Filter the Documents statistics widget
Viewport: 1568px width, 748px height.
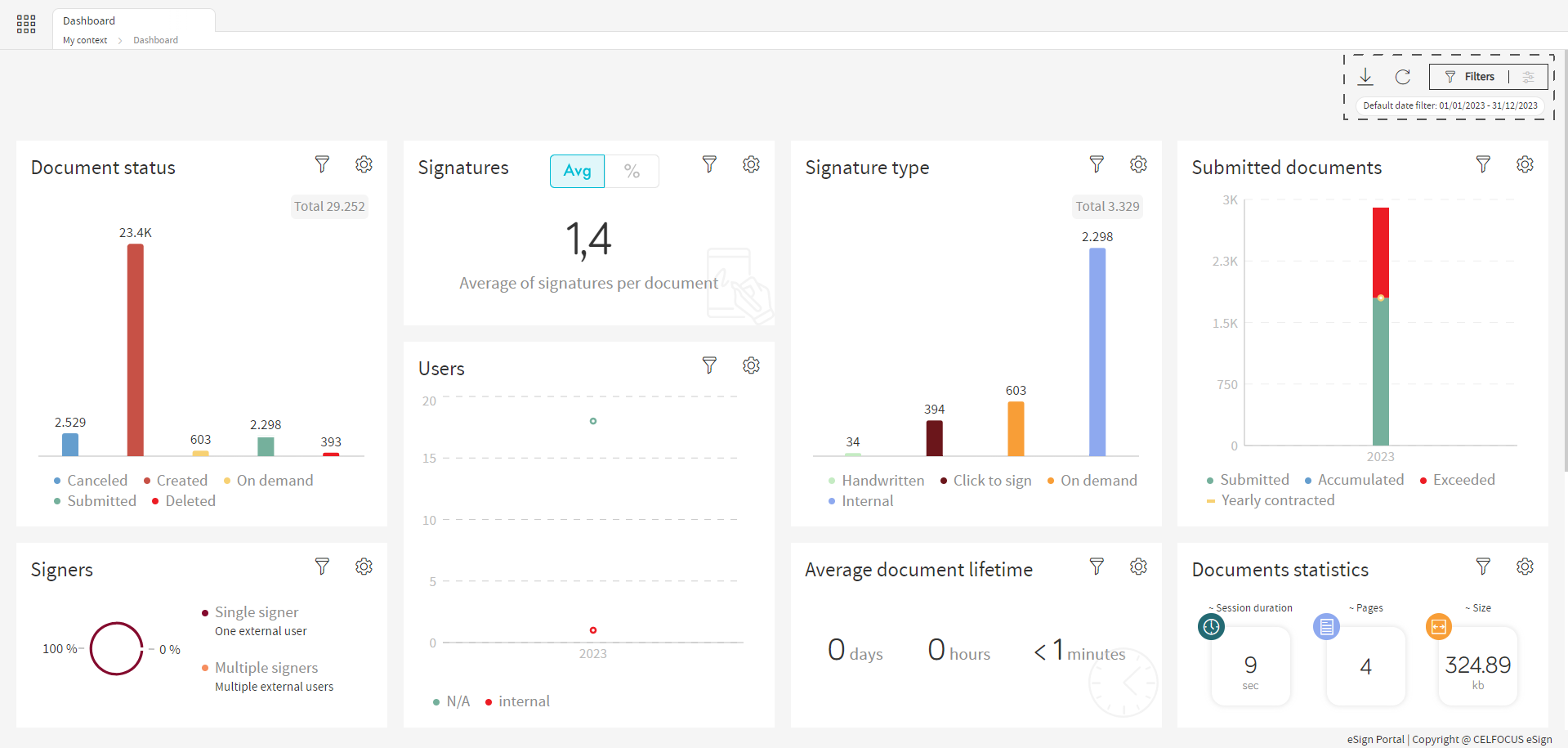click(x=1483, y=567)
